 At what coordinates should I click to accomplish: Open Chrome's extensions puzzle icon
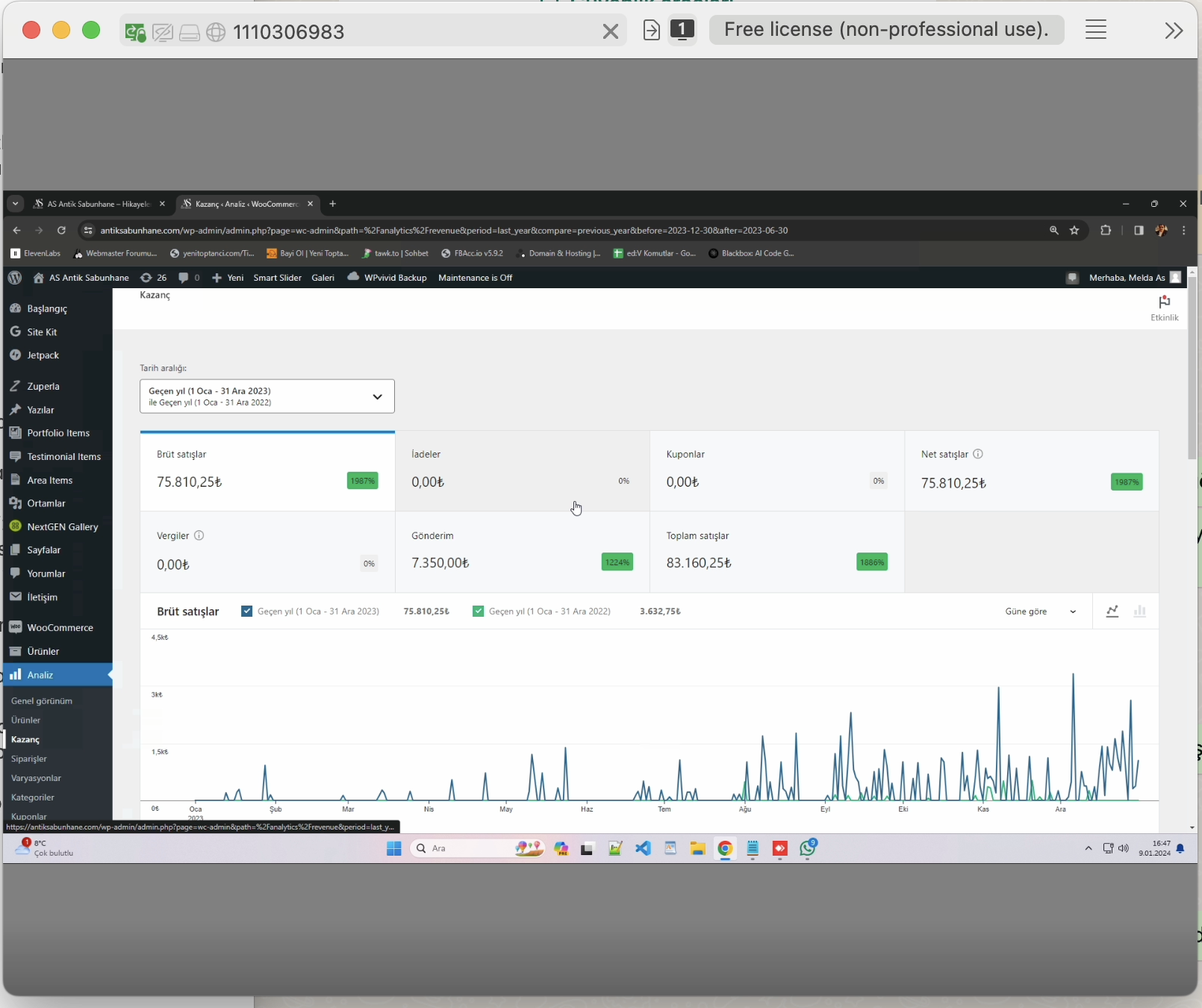click(1106, 231)
